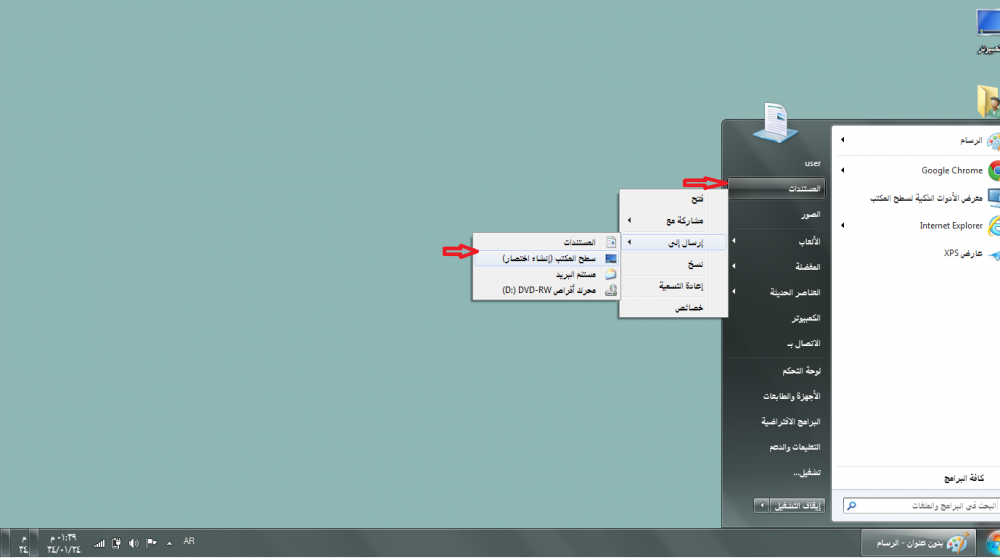The height and width of the screenshot is (560, 1000).
Task: Click the volume speaker icon in system tray
Action: click(x=134, y=543)
